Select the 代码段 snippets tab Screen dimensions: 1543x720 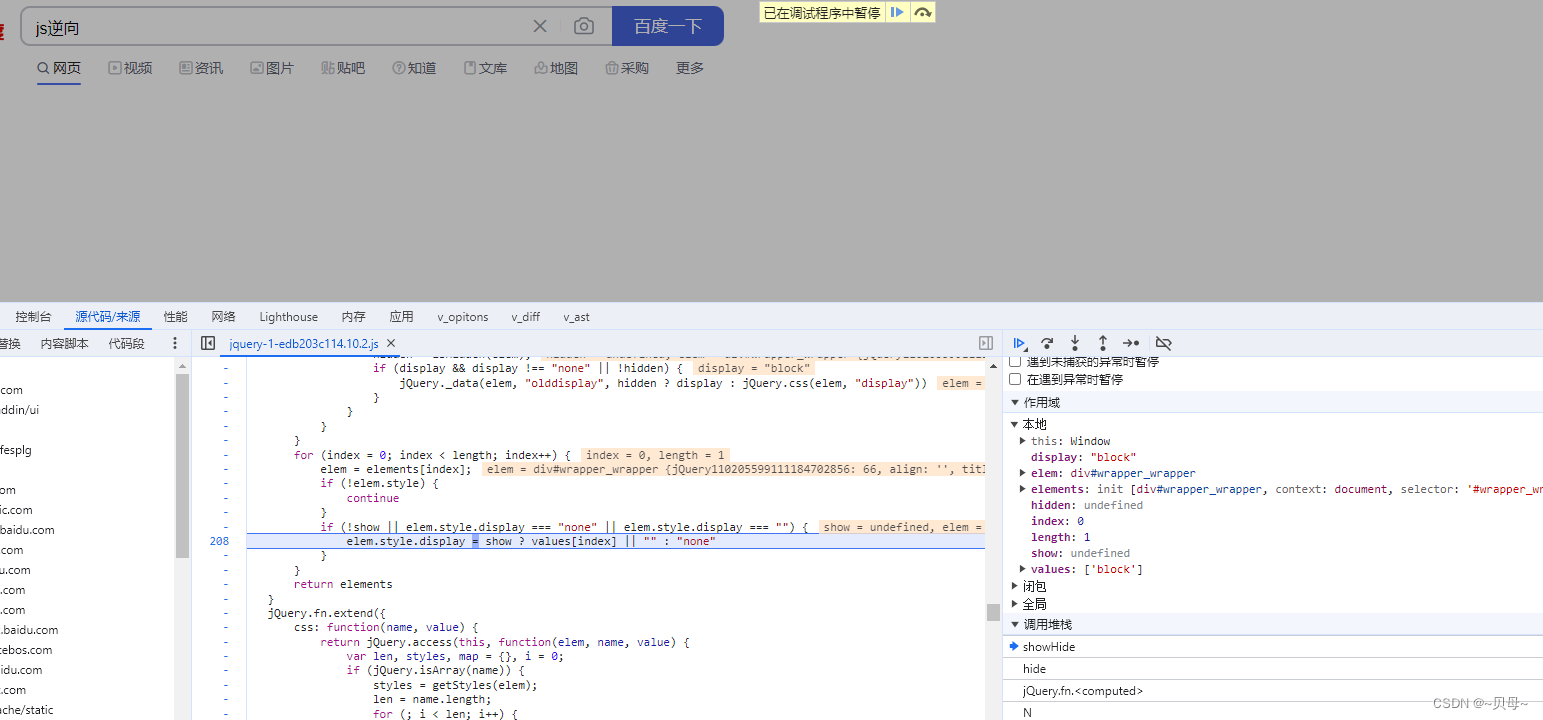pos(126,343)
